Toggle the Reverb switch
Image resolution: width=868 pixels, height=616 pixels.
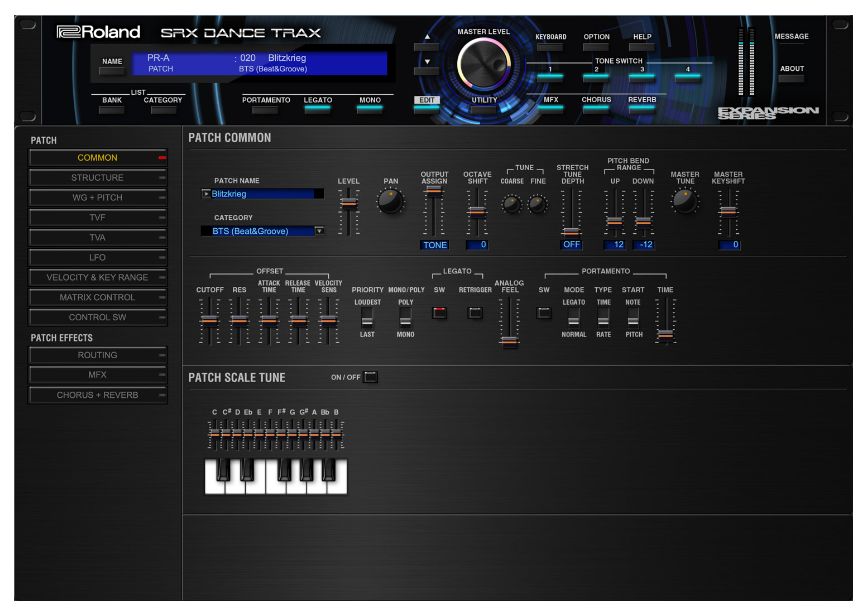click(642, 108)
